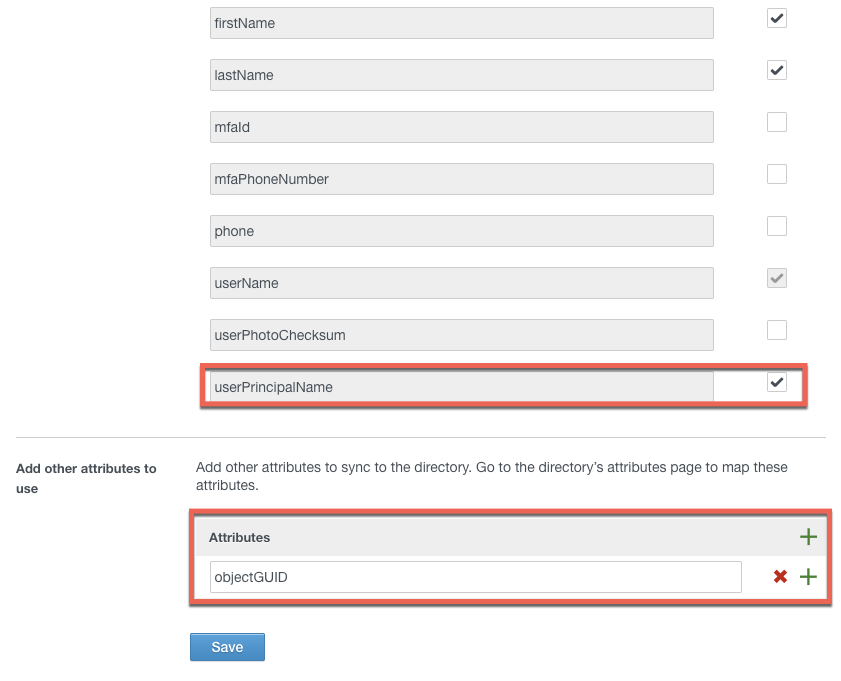Select the phone attribute field
The image size is (841, 681).
pos(461,231)
